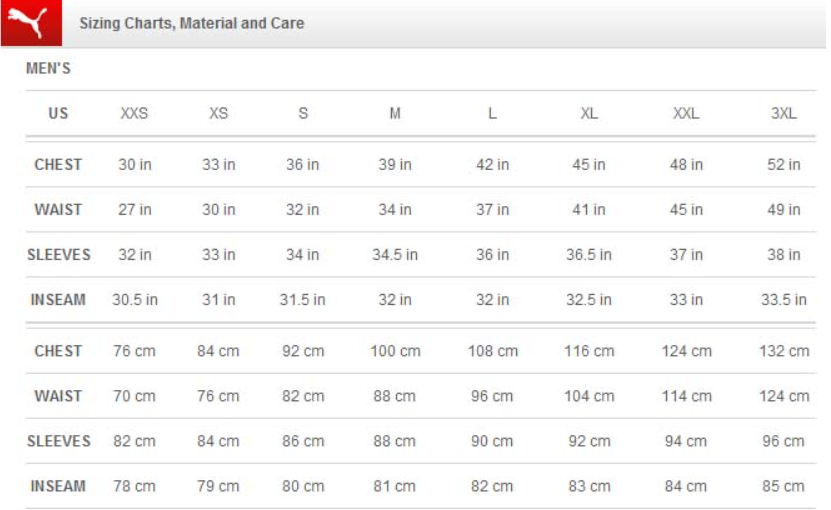Select the 30.5 in inseam cell

point(134,300)
